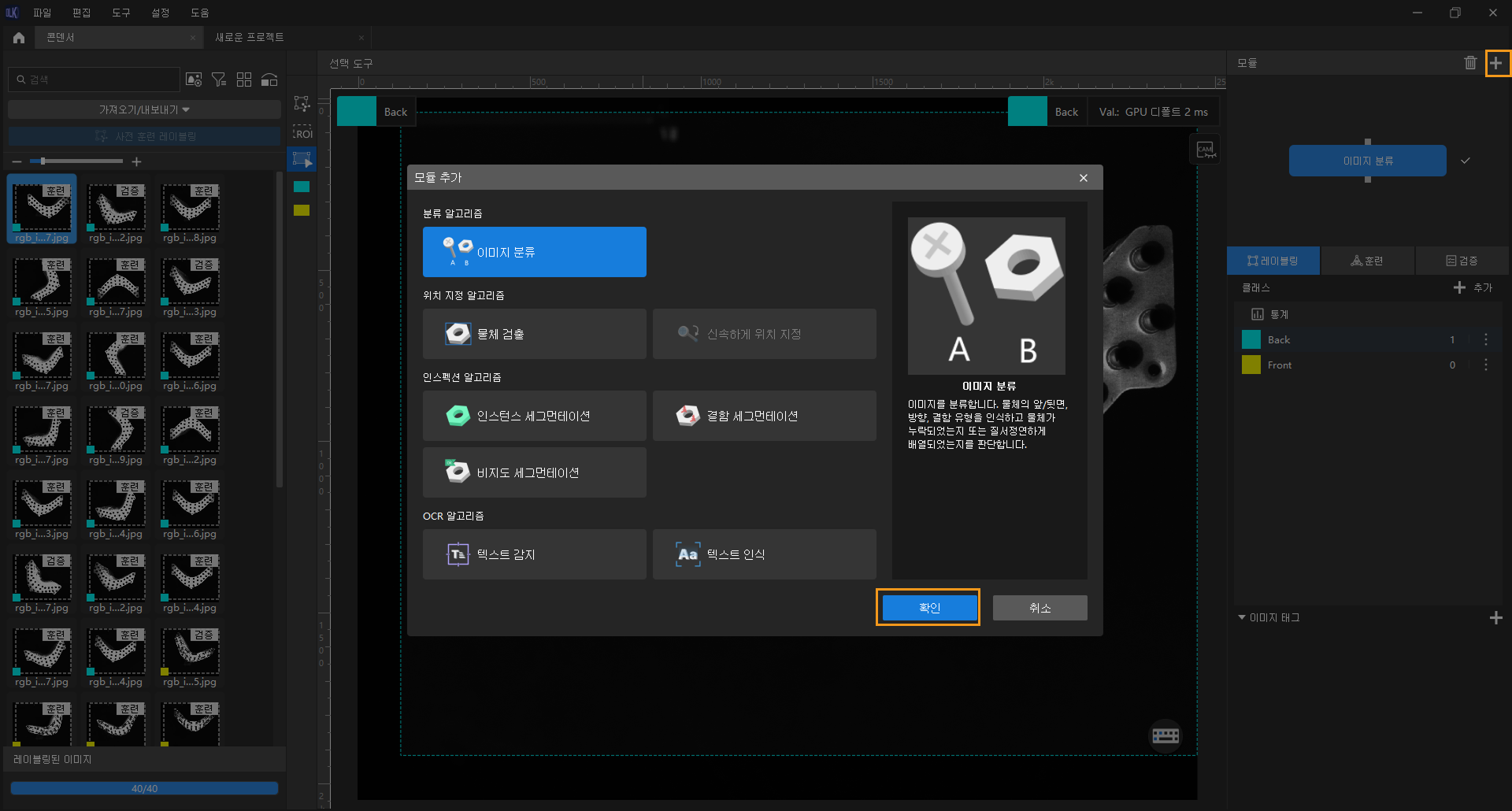Click the 확인 button in the module dialog
The image size is (1512, 811).
pyautogui.click(x=928, y=608)
